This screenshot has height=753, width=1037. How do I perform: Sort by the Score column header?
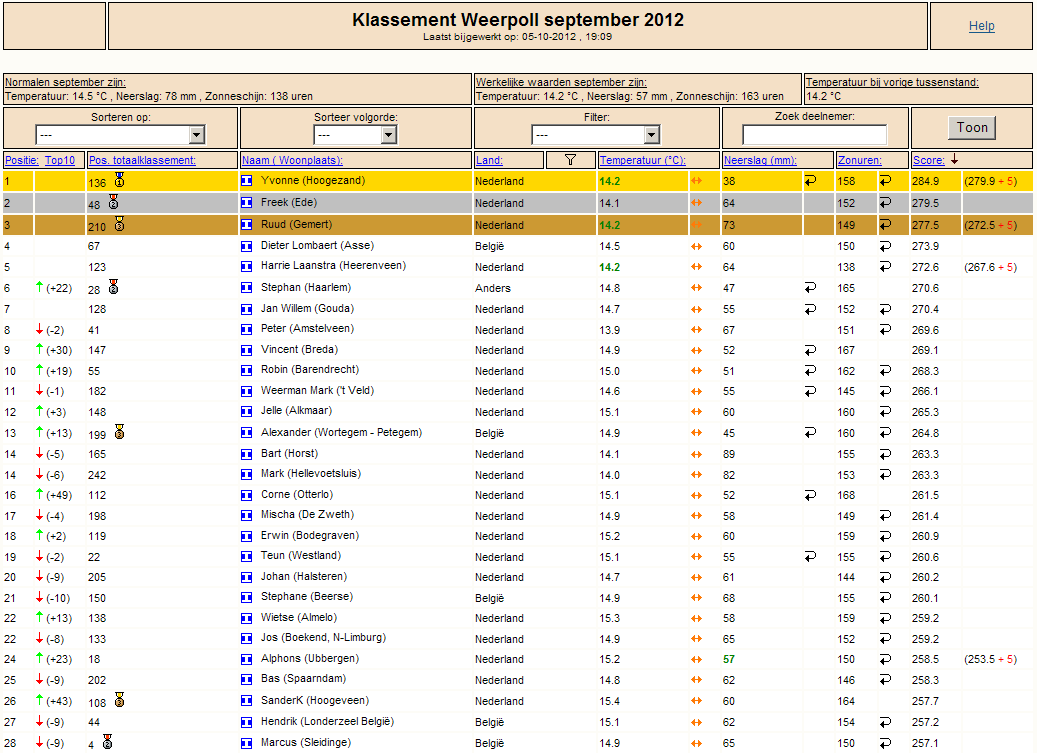tap(929, 160)
